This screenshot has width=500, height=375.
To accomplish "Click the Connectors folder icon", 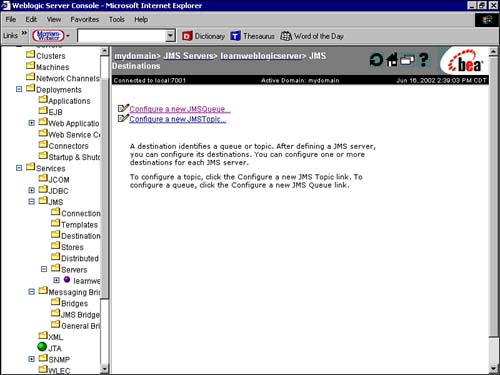I will pos(43,145).
